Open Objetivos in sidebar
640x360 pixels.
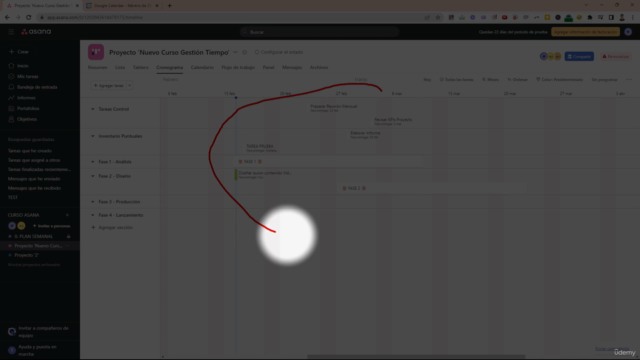coord(22,119)
